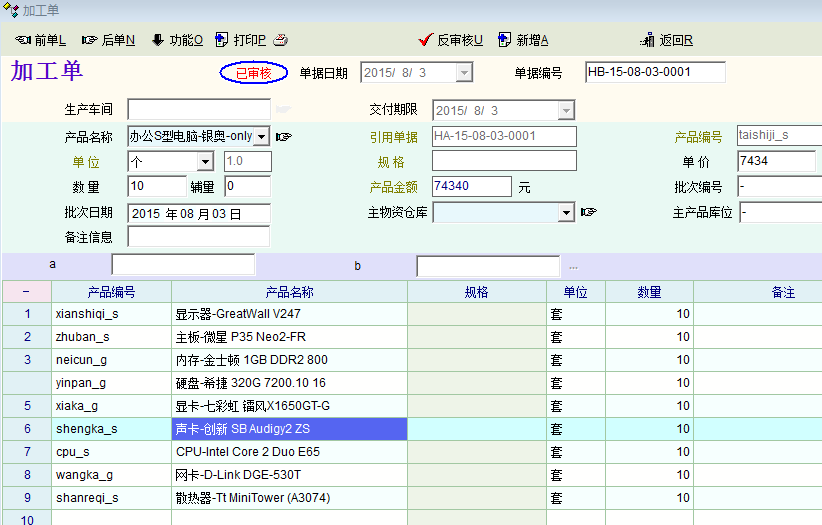This screenshot has width=822, height=525.
Task: Select the row 1 cell 显示器-GreatWall V247
Action: (x=289, y=314)
